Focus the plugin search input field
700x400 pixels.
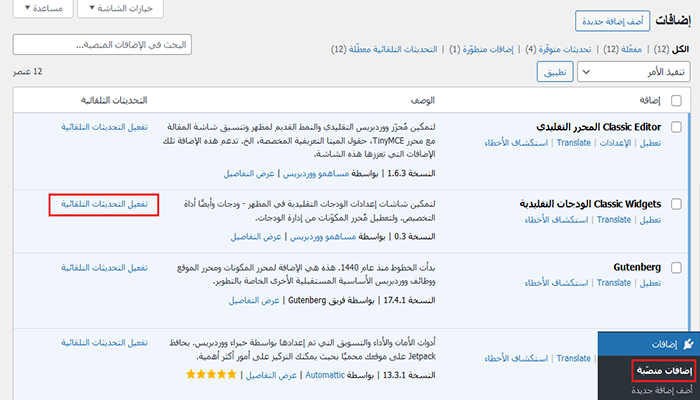point(102,45)
